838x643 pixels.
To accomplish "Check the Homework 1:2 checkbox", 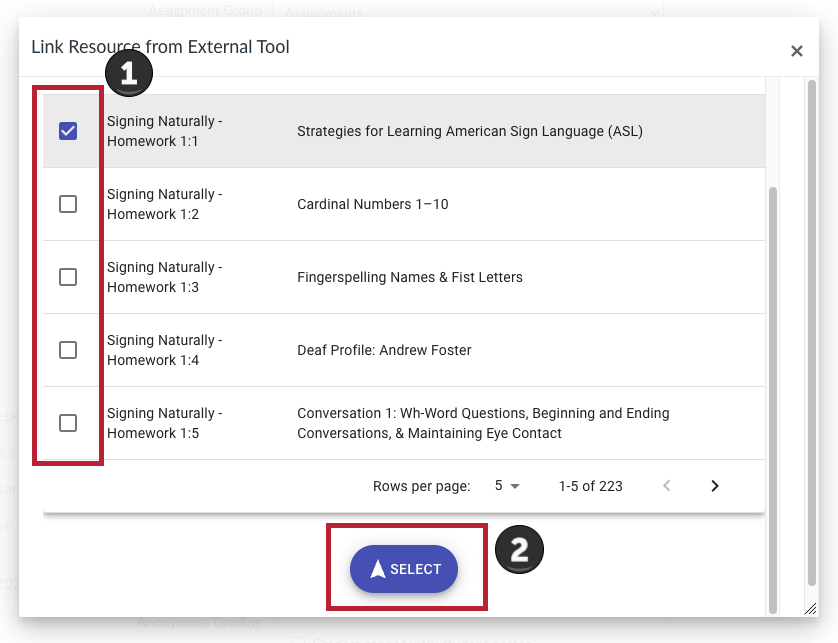I will (x=68, y=204).
